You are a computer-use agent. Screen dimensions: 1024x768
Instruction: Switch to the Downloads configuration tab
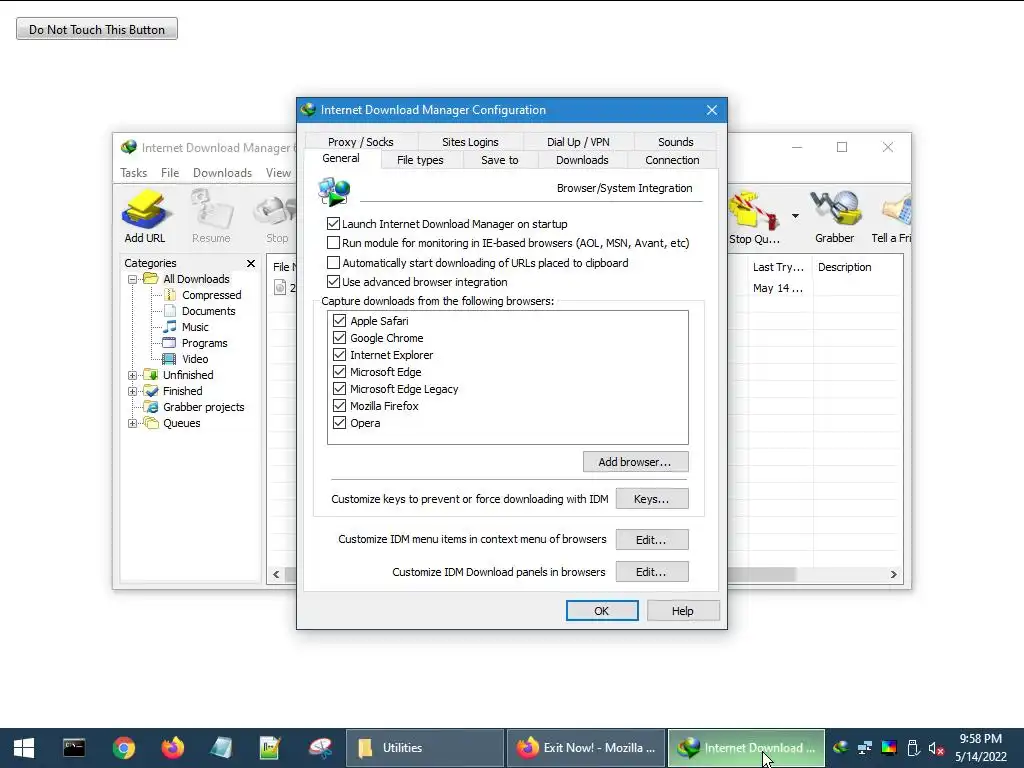coord(582,160)
